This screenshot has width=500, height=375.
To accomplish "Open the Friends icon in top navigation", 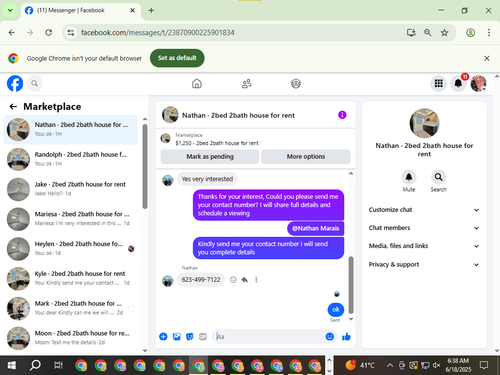I will tap(247, 83).
